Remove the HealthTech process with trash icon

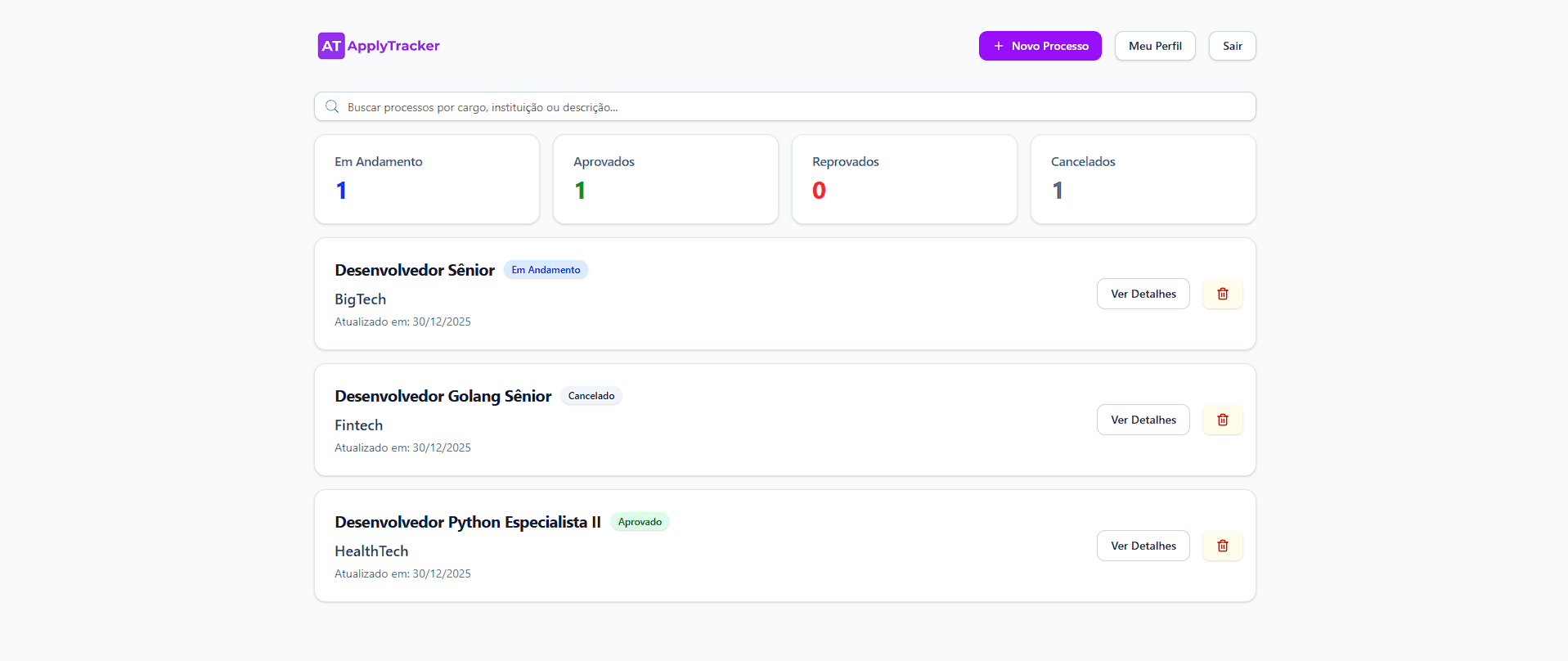click(1222, 546)
